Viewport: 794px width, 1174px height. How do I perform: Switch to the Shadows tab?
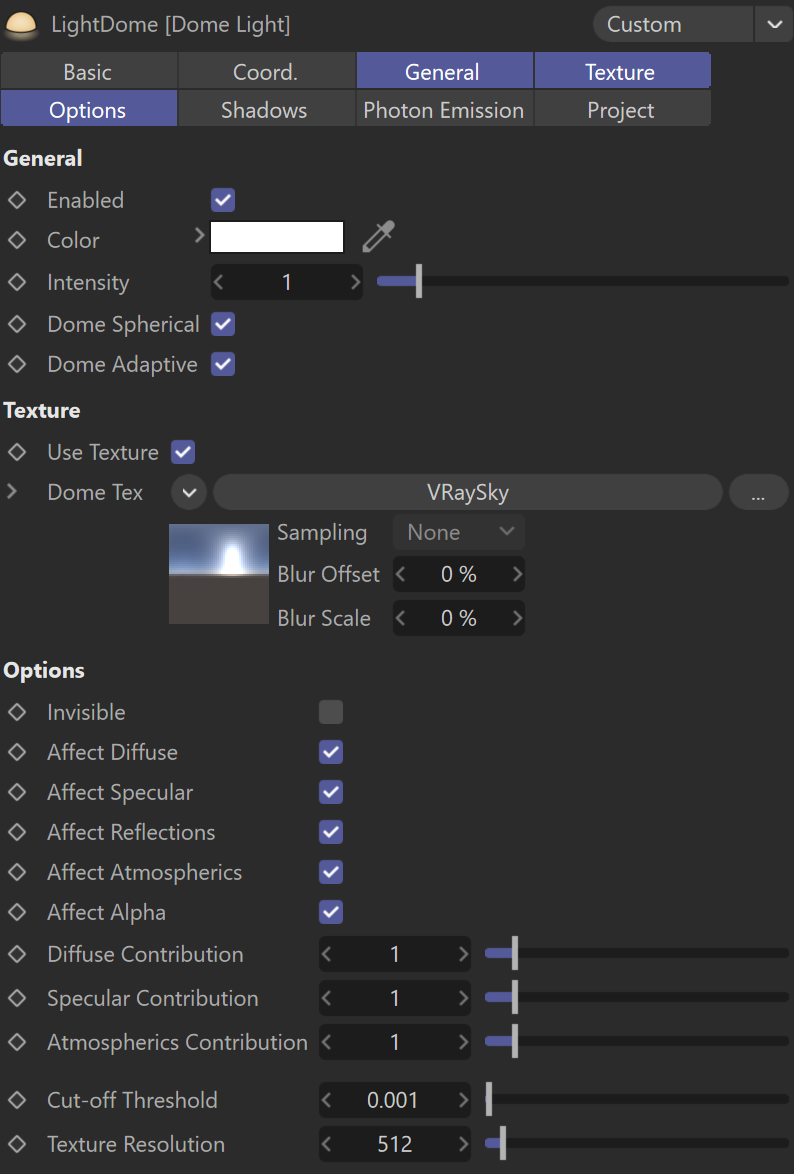click(x=264, y=110)
